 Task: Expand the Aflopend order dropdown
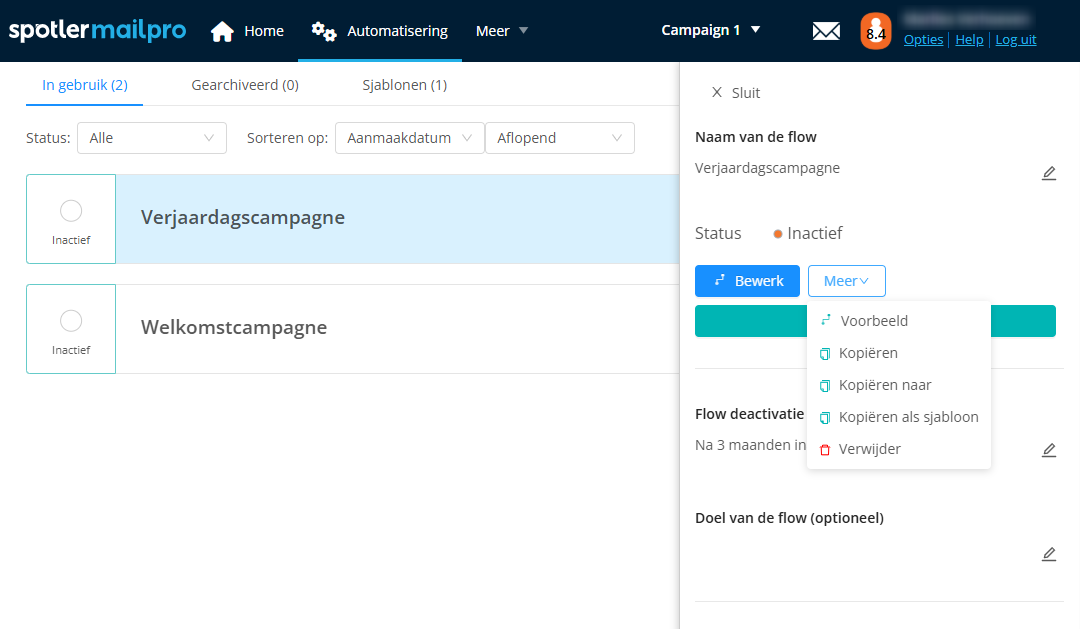[559, 138]
